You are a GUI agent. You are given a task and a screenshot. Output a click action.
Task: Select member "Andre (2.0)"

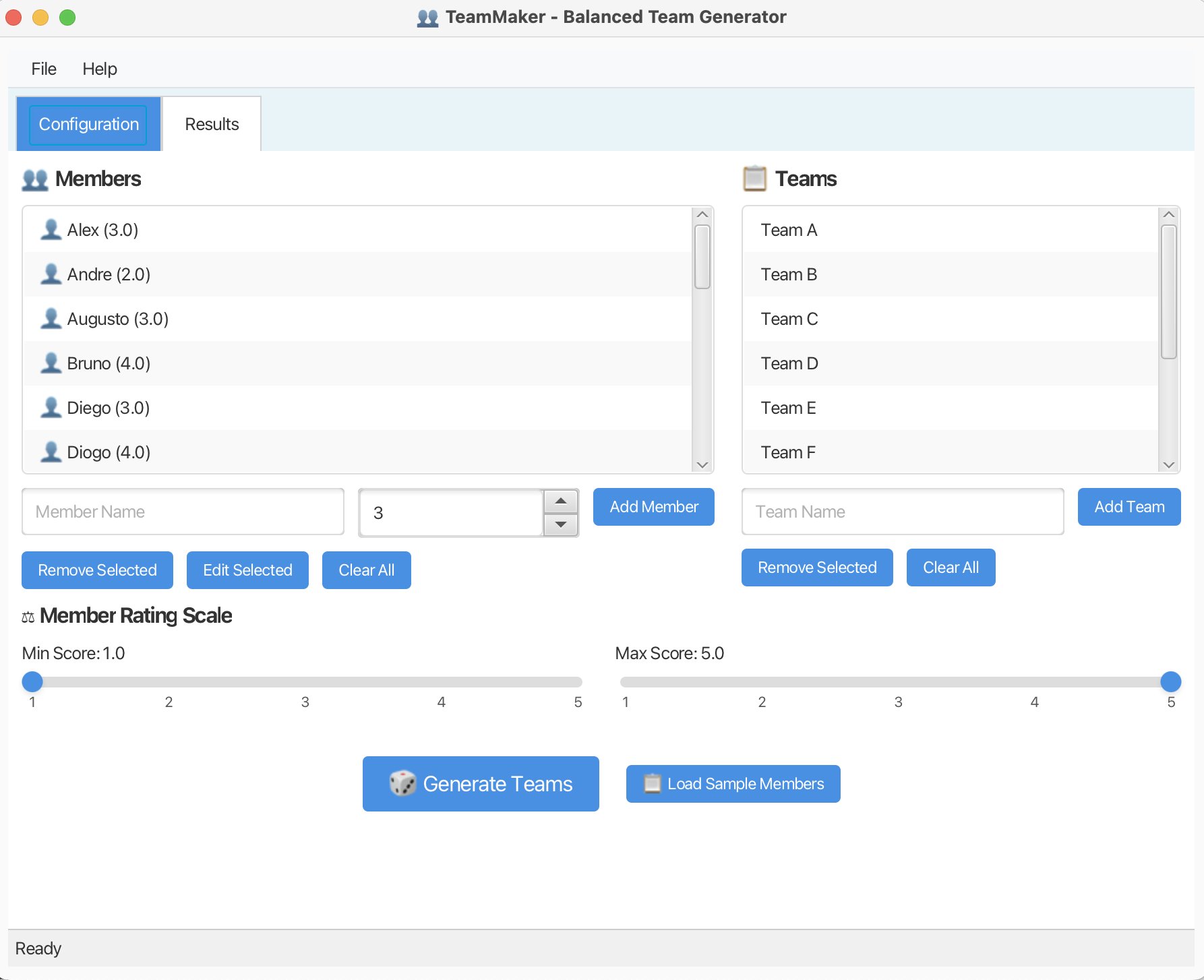point(358,274)
